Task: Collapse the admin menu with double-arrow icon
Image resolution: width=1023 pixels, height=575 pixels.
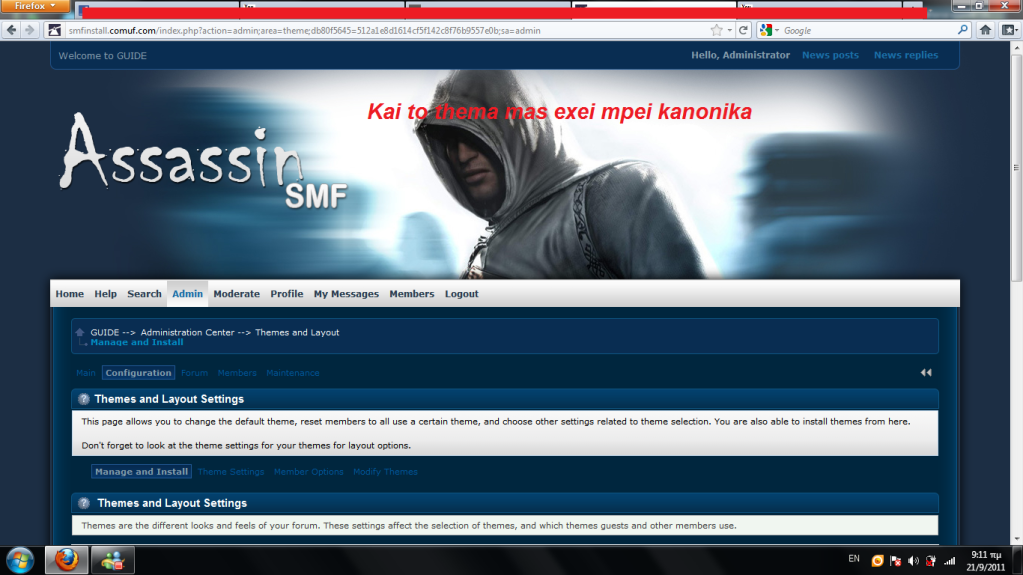Action: [926, 372]
